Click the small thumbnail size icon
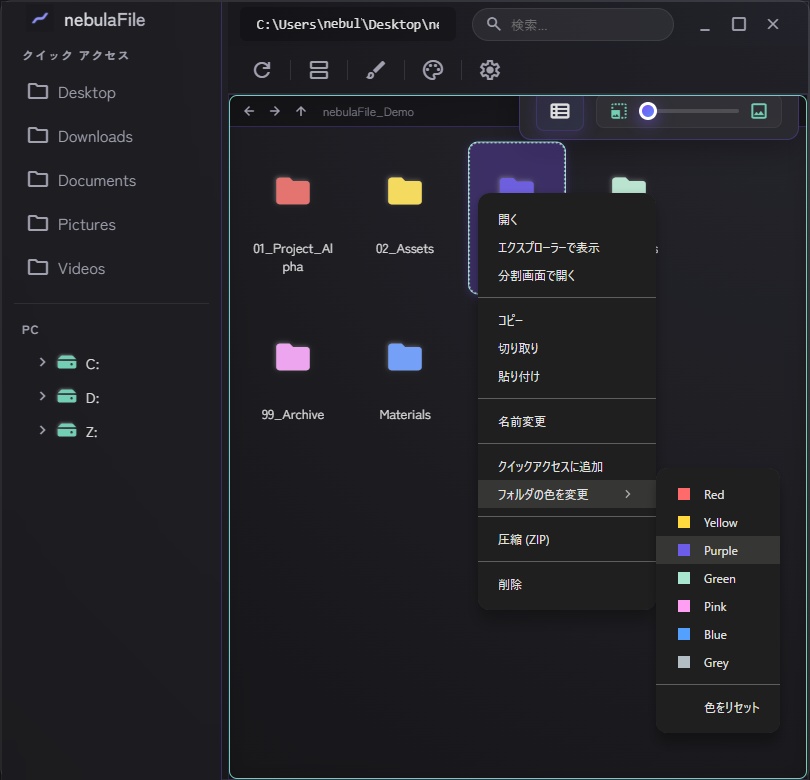This screenshot has width=810, height=780. (618, 111)
